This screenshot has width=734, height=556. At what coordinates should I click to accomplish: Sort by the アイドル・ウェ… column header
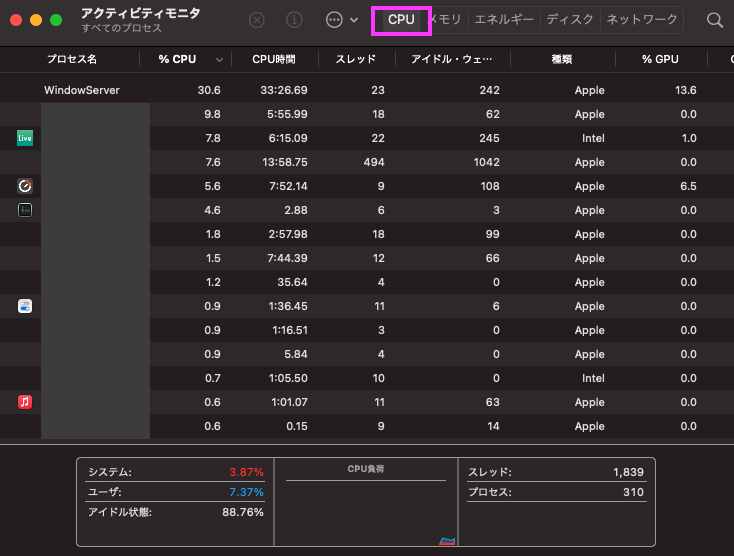coord(452,59)
